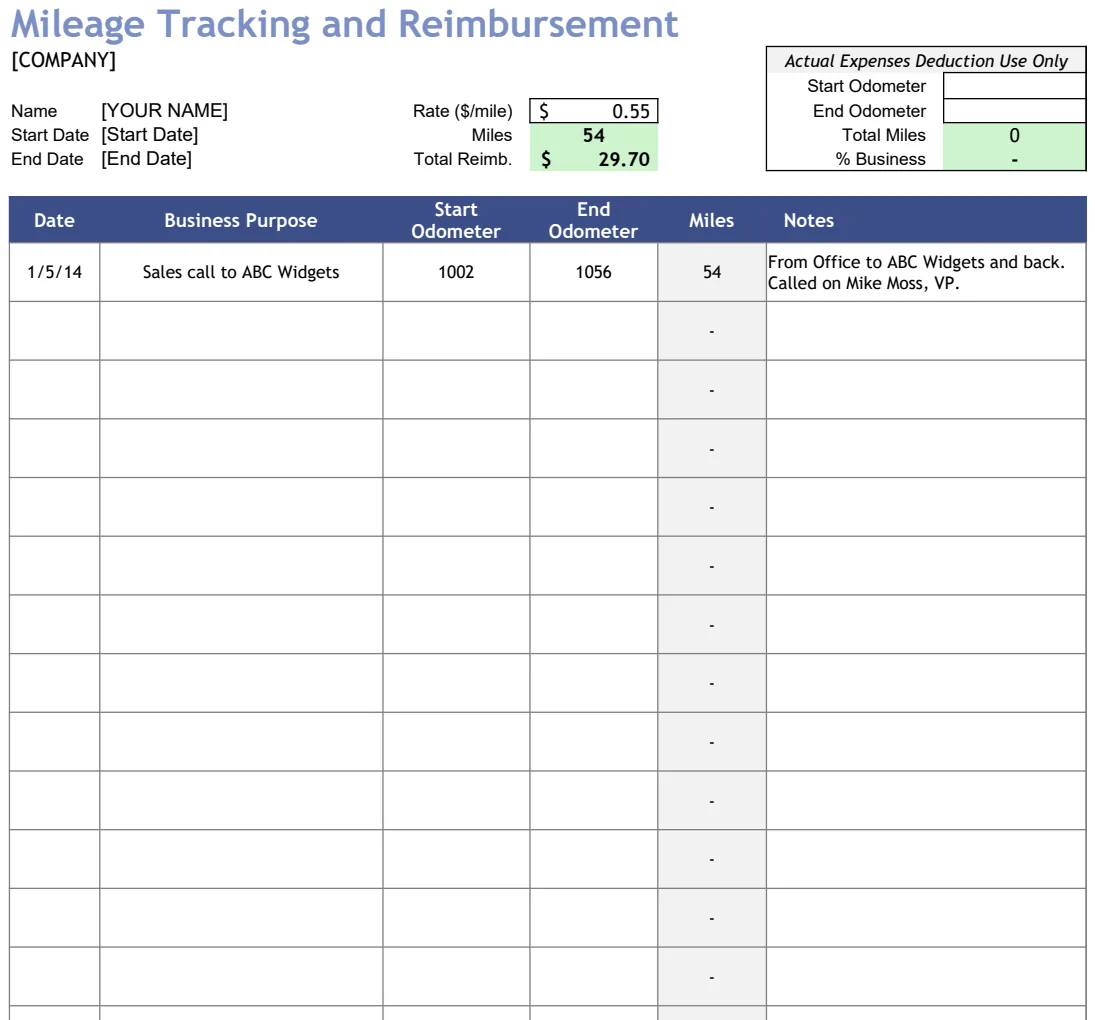Select the miles cell 54 in first row

tap(712, 272)
